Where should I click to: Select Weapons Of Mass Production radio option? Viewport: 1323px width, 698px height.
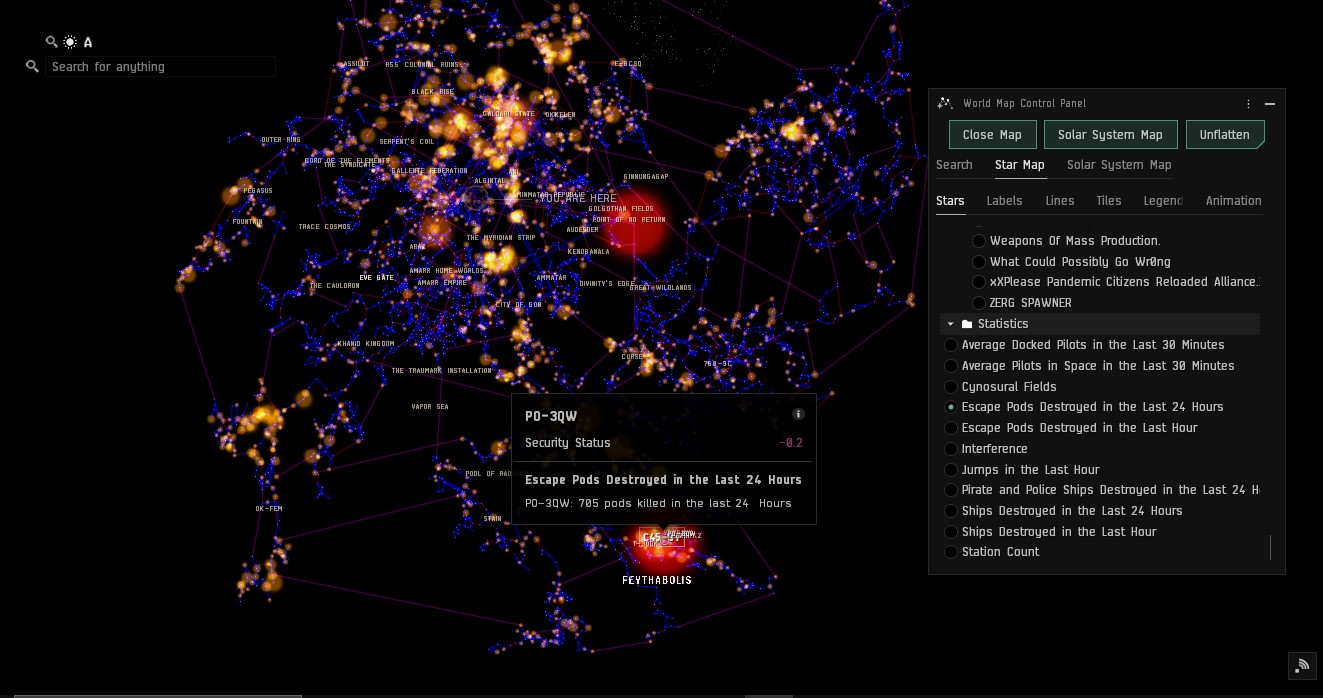[x=979, y=241]
